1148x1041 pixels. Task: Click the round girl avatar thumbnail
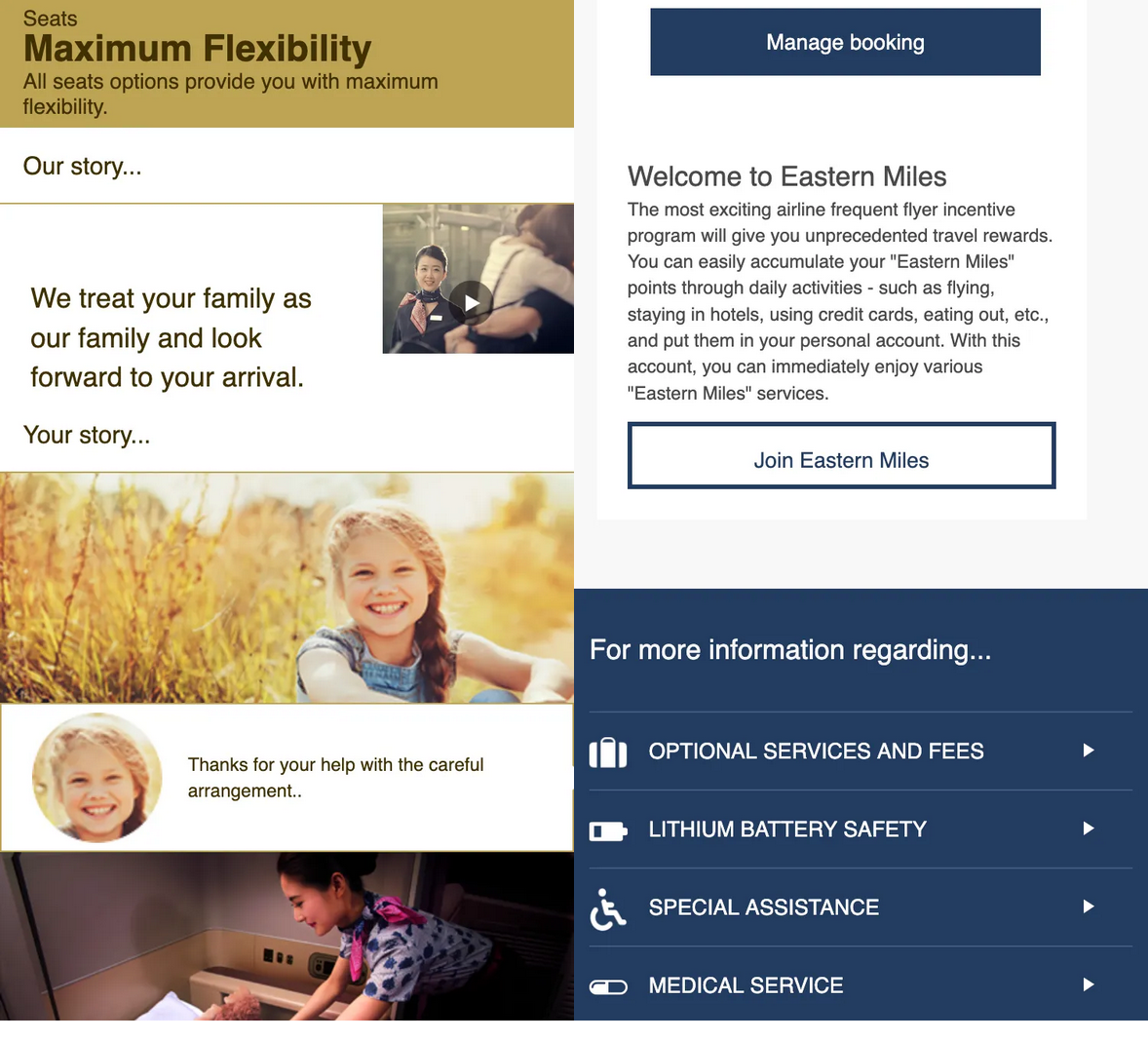(x=96, y=778)
